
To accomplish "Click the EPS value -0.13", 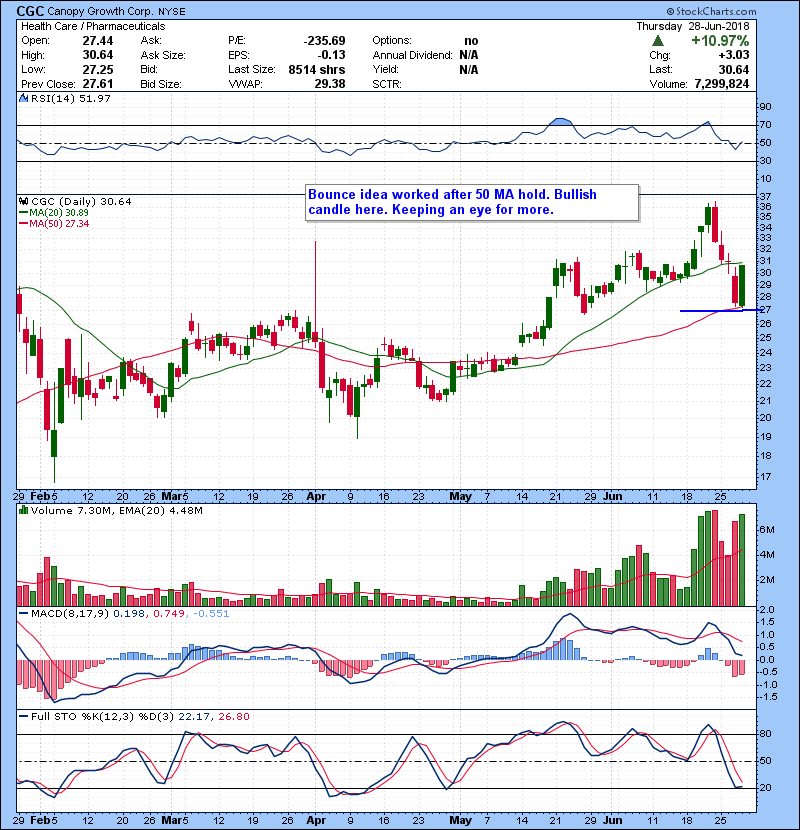I will 331,55.
